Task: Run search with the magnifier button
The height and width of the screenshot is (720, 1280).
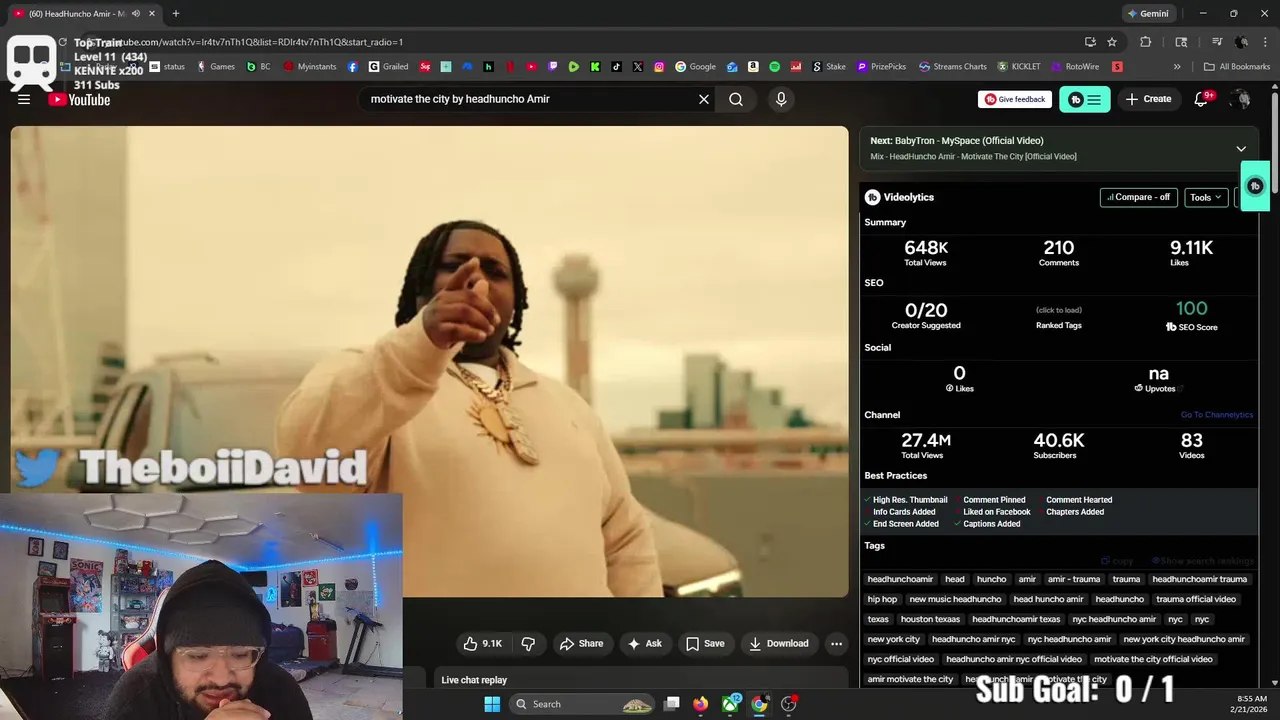Action: click(x=736, y=99)
